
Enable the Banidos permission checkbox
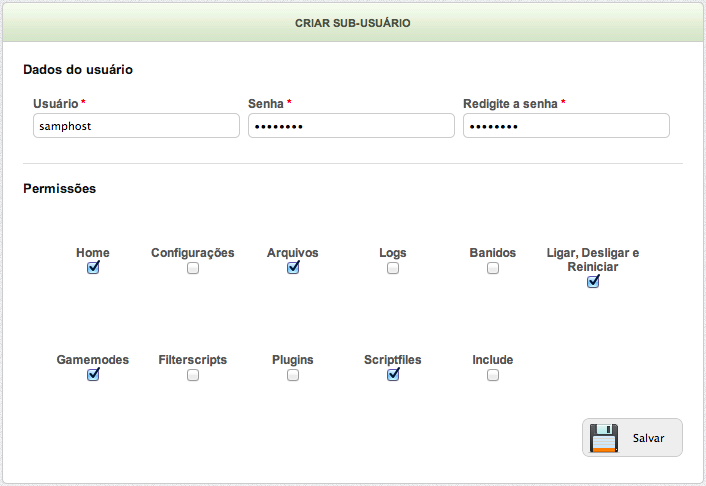493,268
